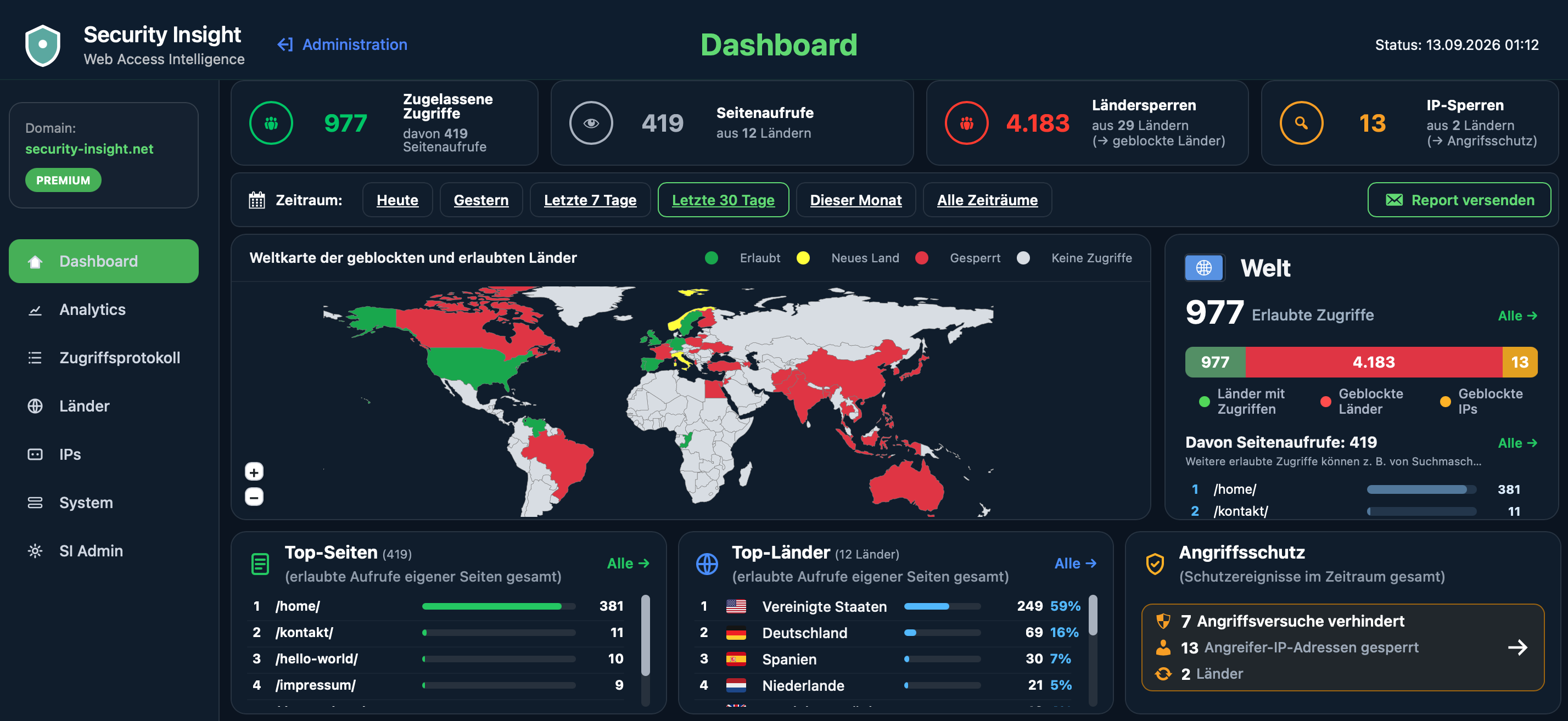Click Alle link beside Davon Seitenaufrufe
This screenshot has height=721, width=1568.
(1517, 443)
